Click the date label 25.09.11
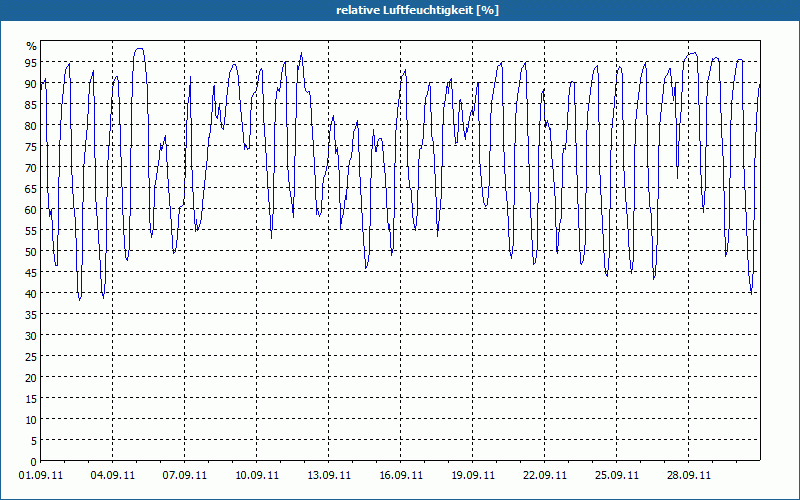Screen dimensions: 800x500 (616, 475)
